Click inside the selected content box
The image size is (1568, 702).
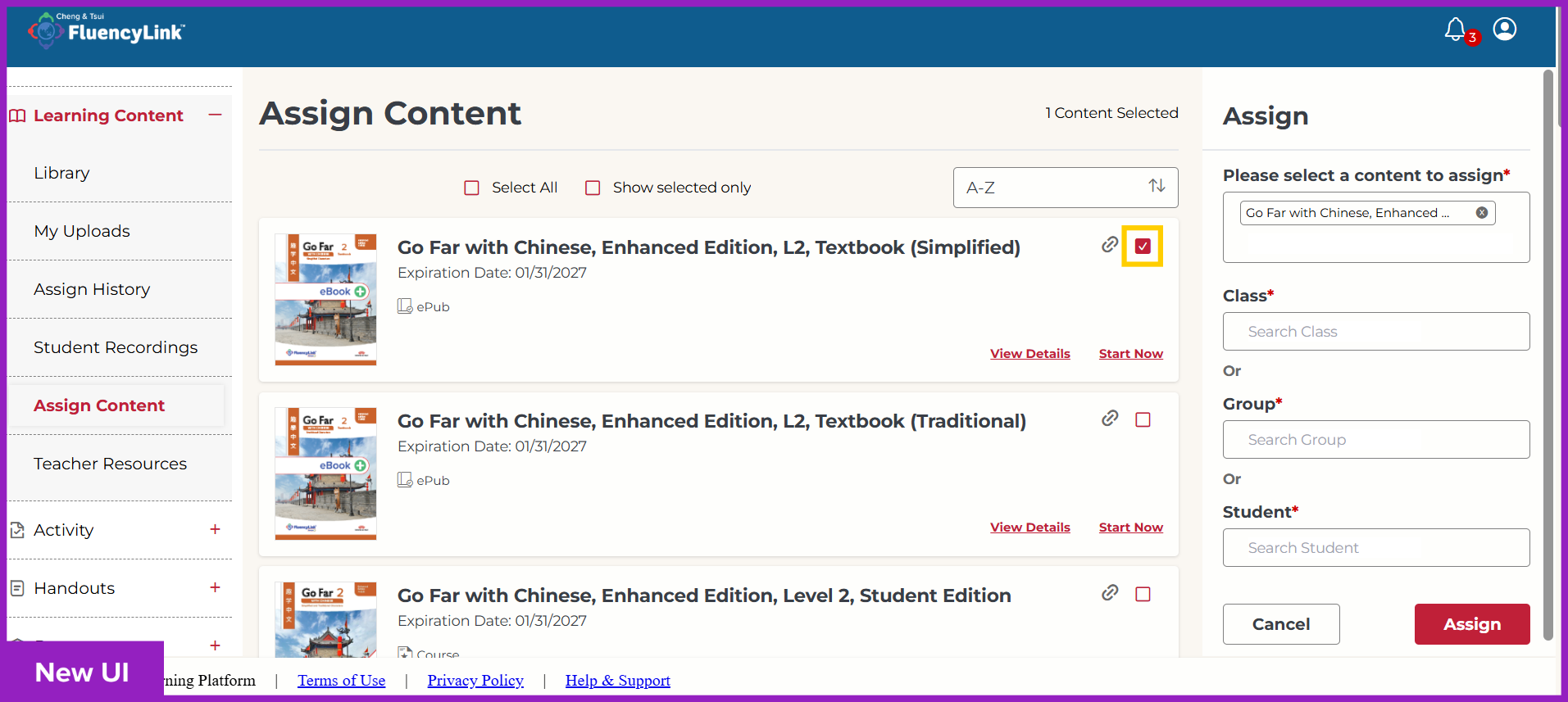point(1376,228)
